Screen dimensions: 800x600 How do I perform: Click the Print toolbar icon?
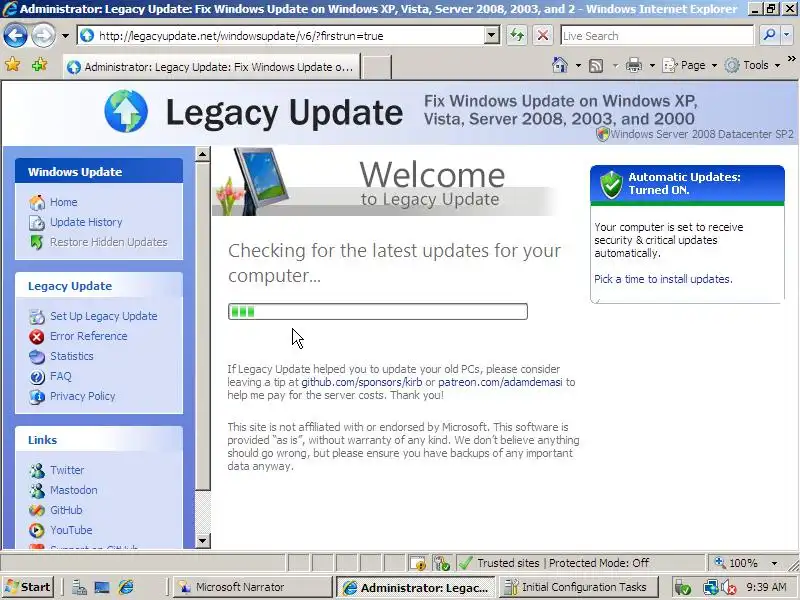click(634, 65)
